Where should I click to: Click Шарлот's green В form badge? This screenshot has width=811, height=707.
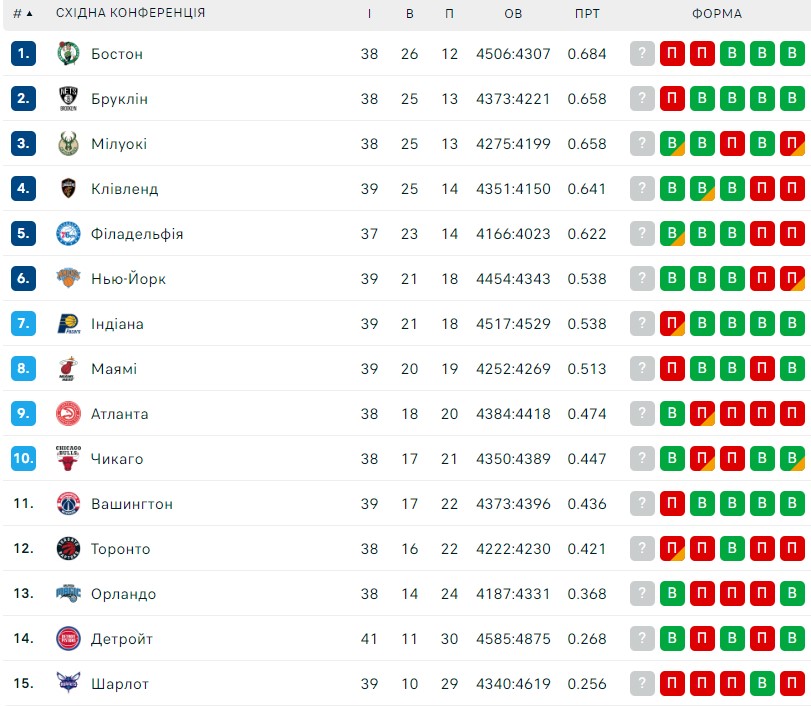click(x=762, y=683)
